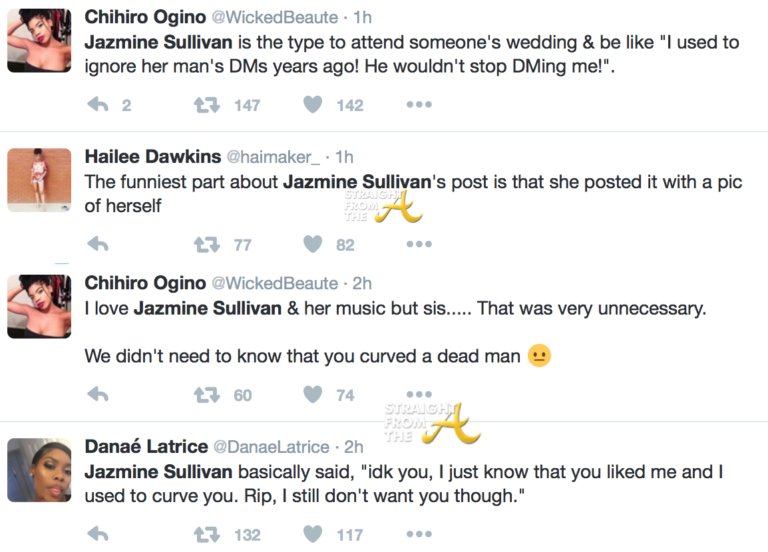This screenshot has width=768, height=552.
Task: Like the tweet with 74 likes
Action: coord(313,395)
